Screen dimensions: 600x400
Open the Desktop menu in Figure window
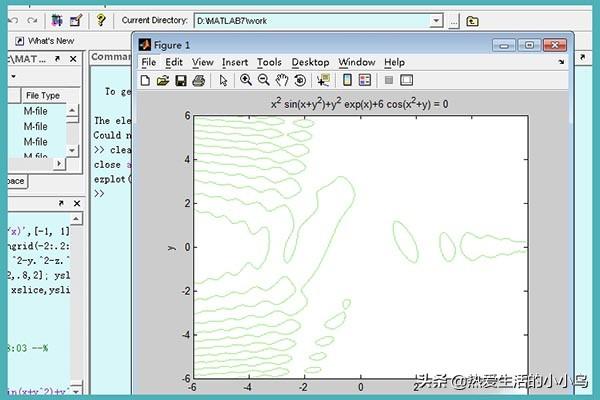310,62
